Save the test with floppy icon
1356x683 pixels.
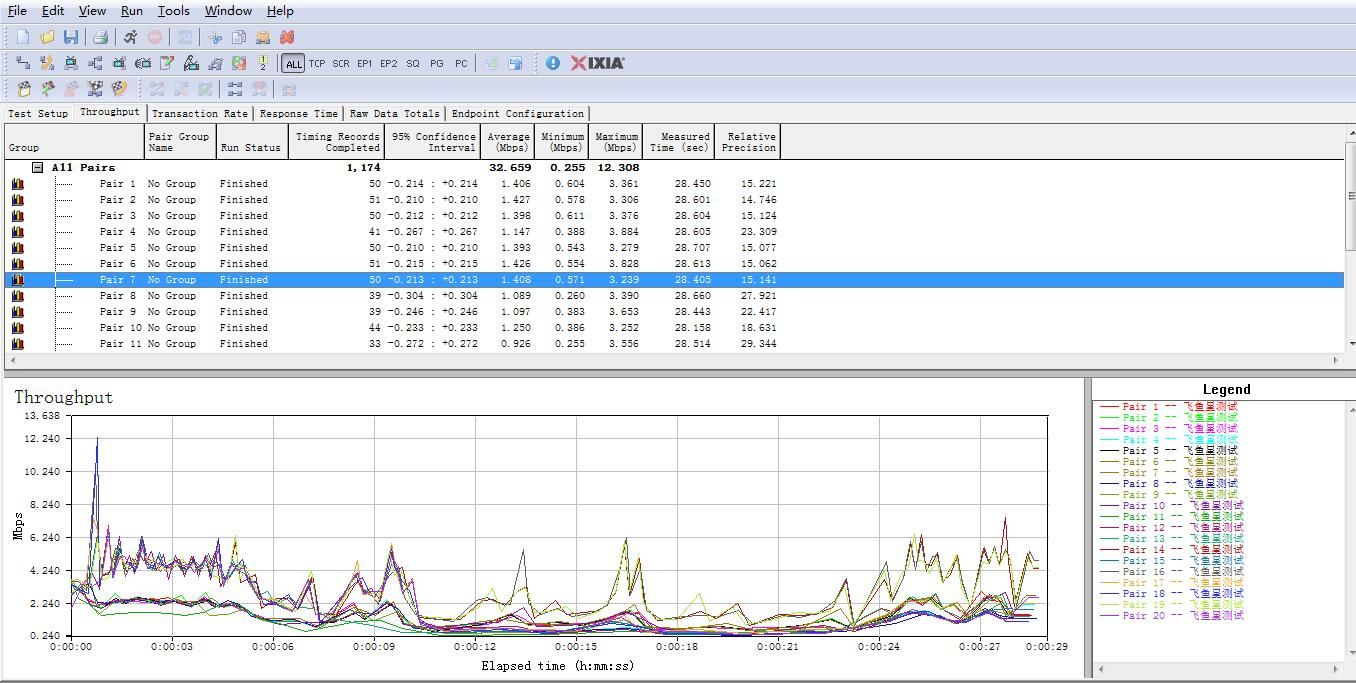pos(71,37)
